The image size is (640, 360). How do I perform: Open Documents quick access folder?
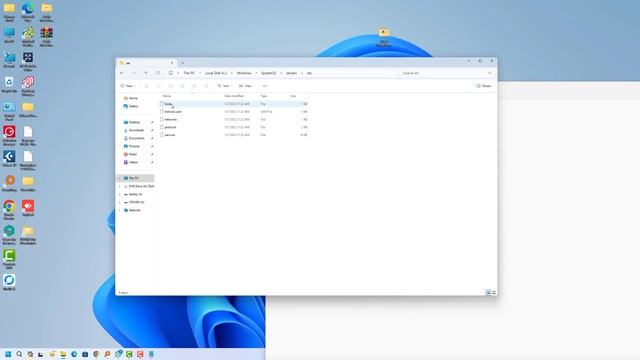(134, 138)
